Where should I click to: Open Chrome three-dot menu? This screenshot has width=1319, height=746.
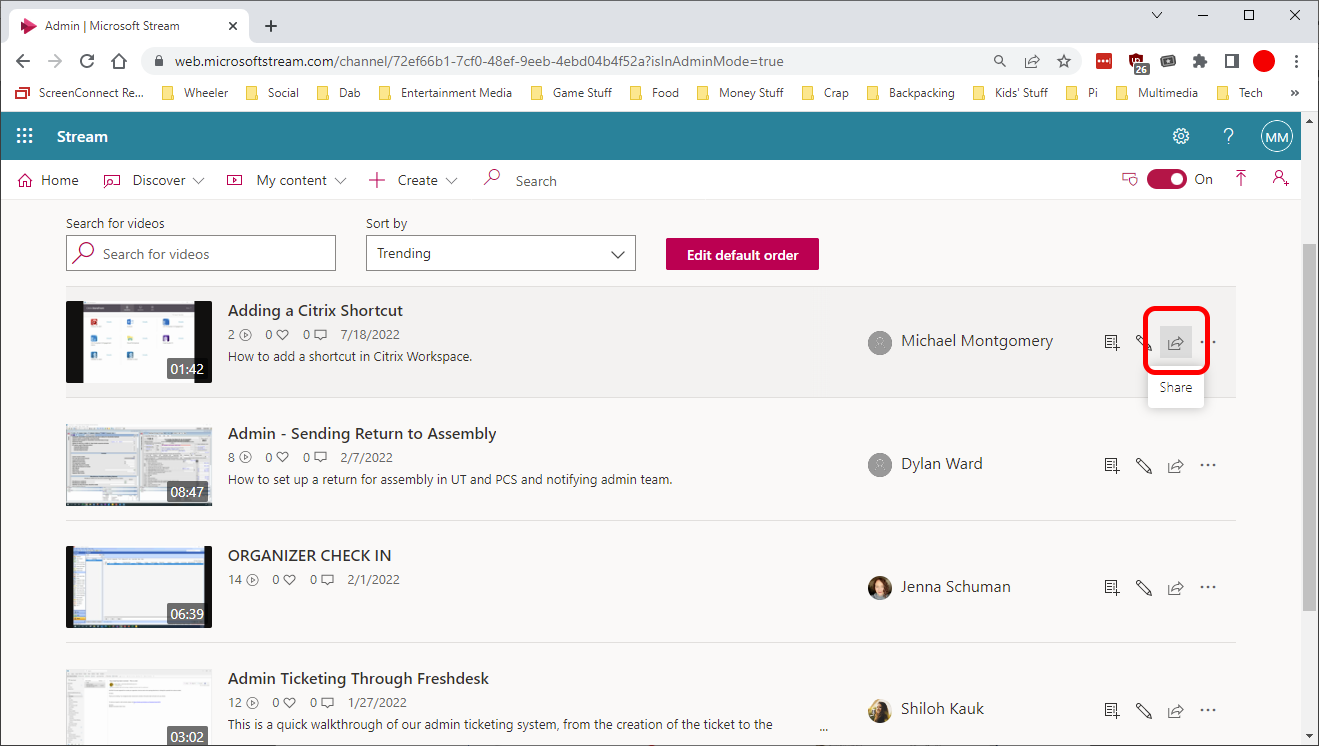click(1296, 61)
